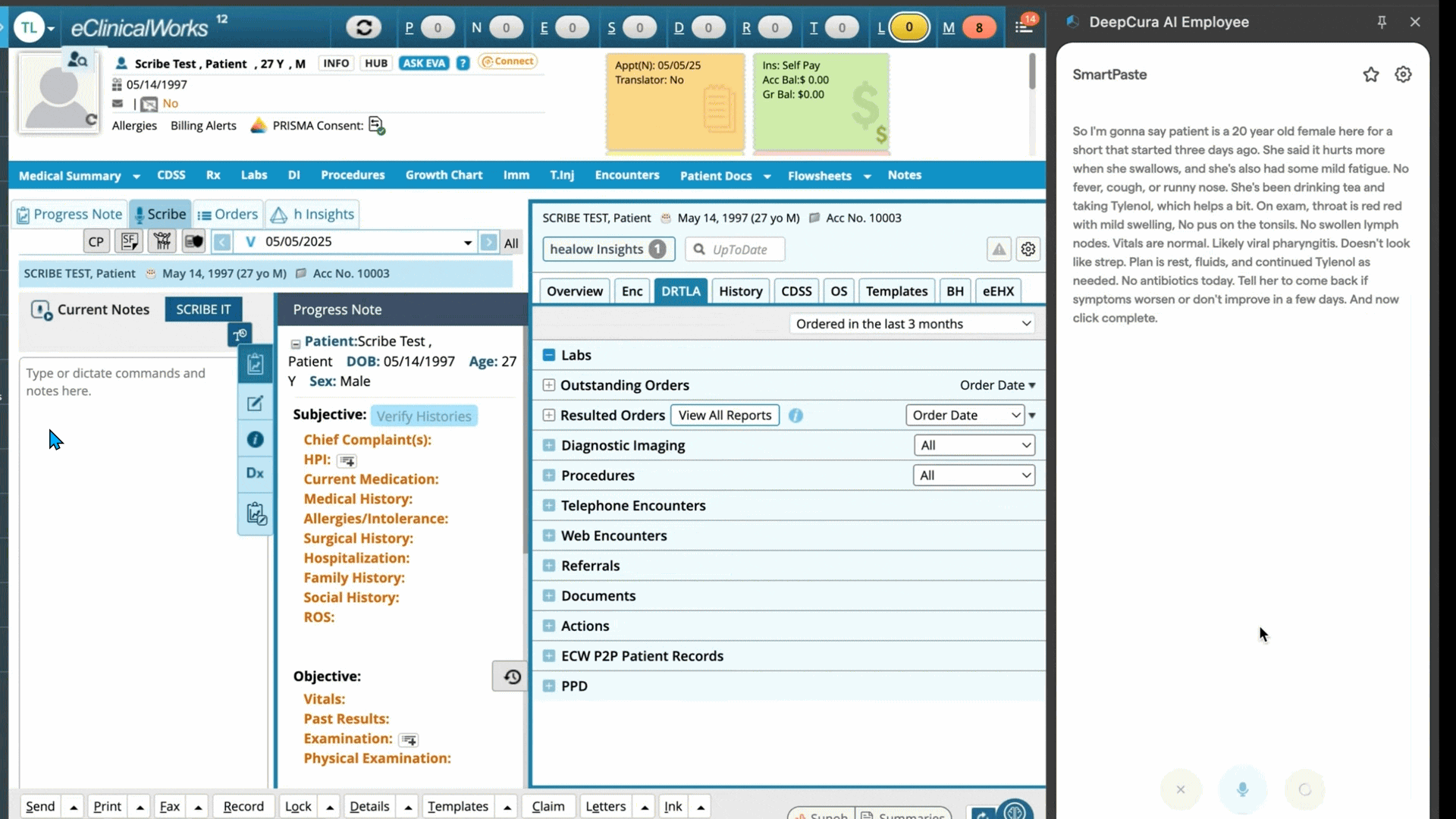Open the notification list icon with badge 14
This screenshot has height=819, width=1456.
[1025, 26]
